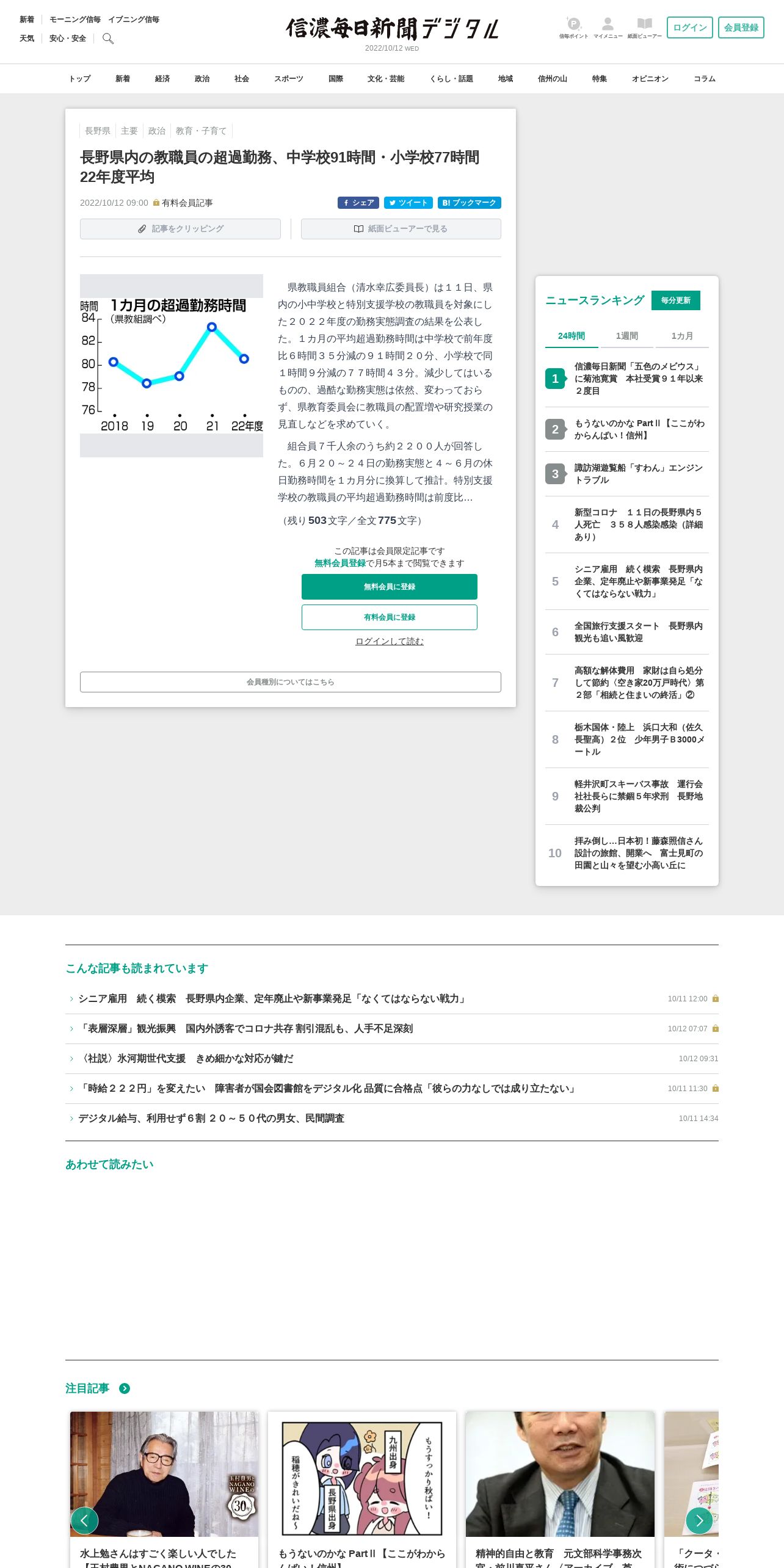Tweet the article with ツイート button
Image resolution: width=784 pixels, height=1568 pixels.
coord(408,203)
